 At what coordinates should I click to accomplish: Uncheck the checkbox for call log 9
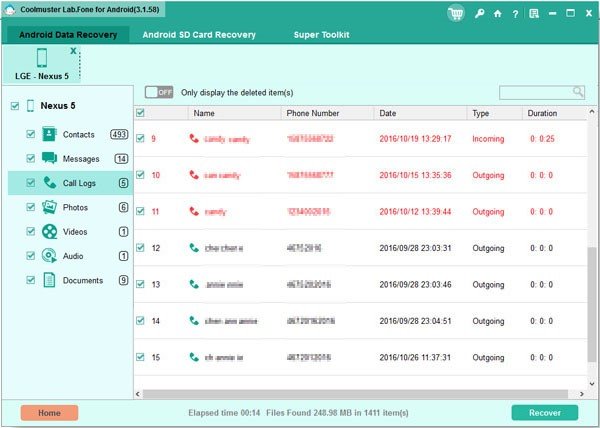pos(140,138)
